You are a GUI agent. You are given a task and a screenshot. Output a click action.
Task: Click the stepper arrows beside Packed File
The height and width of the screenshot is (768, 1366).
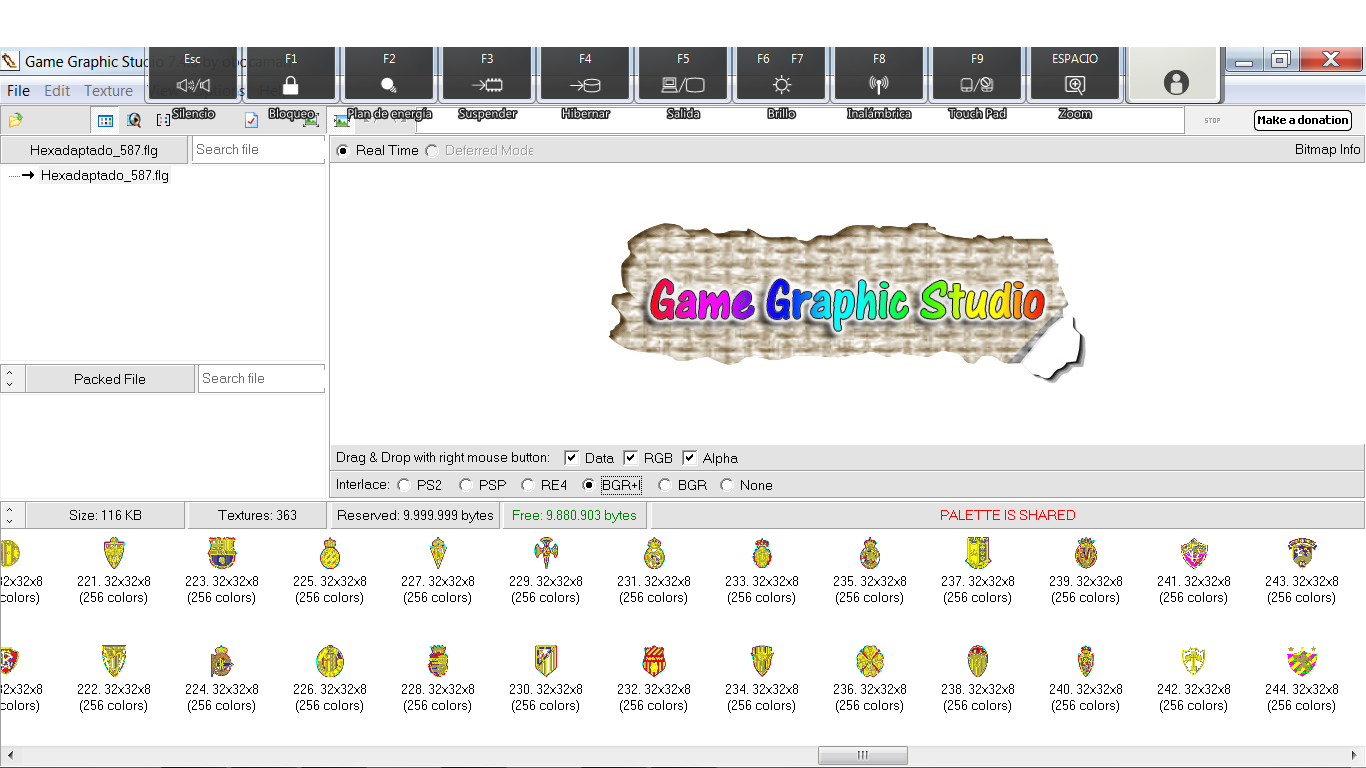[x=10, y=379]
